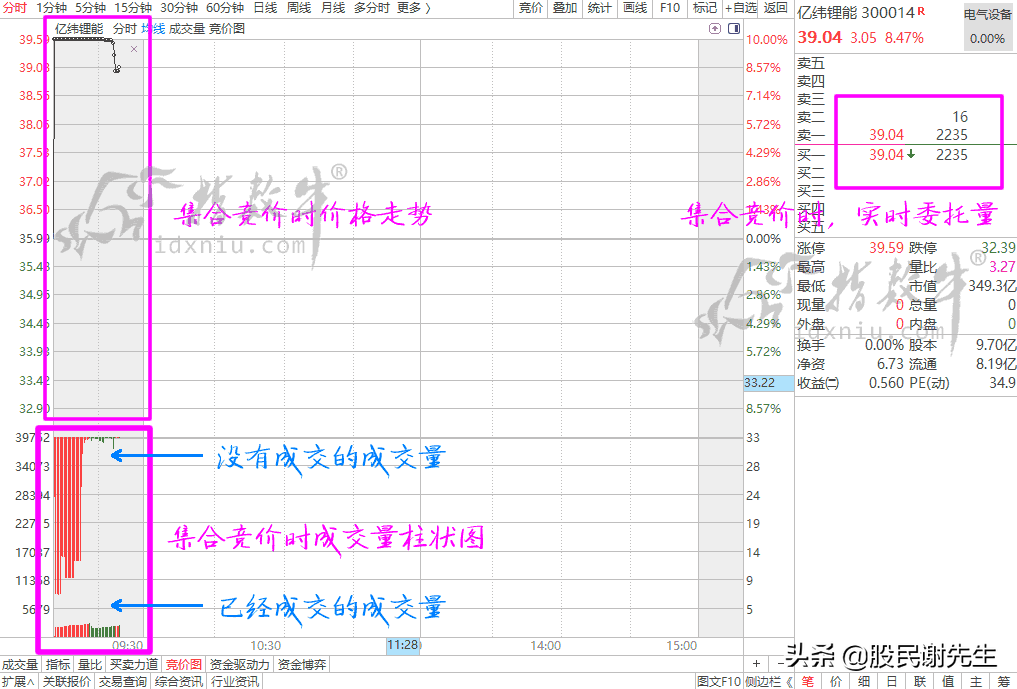Viewport: 1017px width, 689px height.
Task: Select the 主 sidebar tab
Action: [x=975, y=681]
